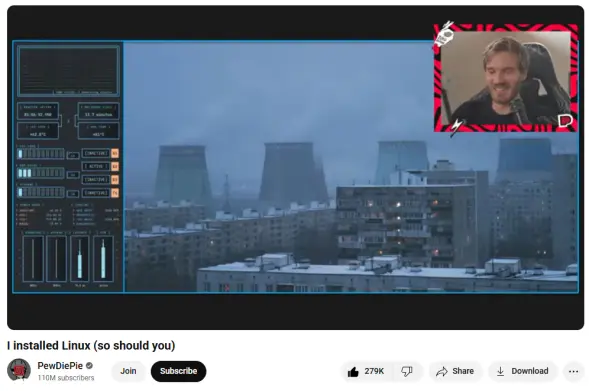Click the '110M subscribers' text
This screenshot has width=589, height=391.
[66, 378]
